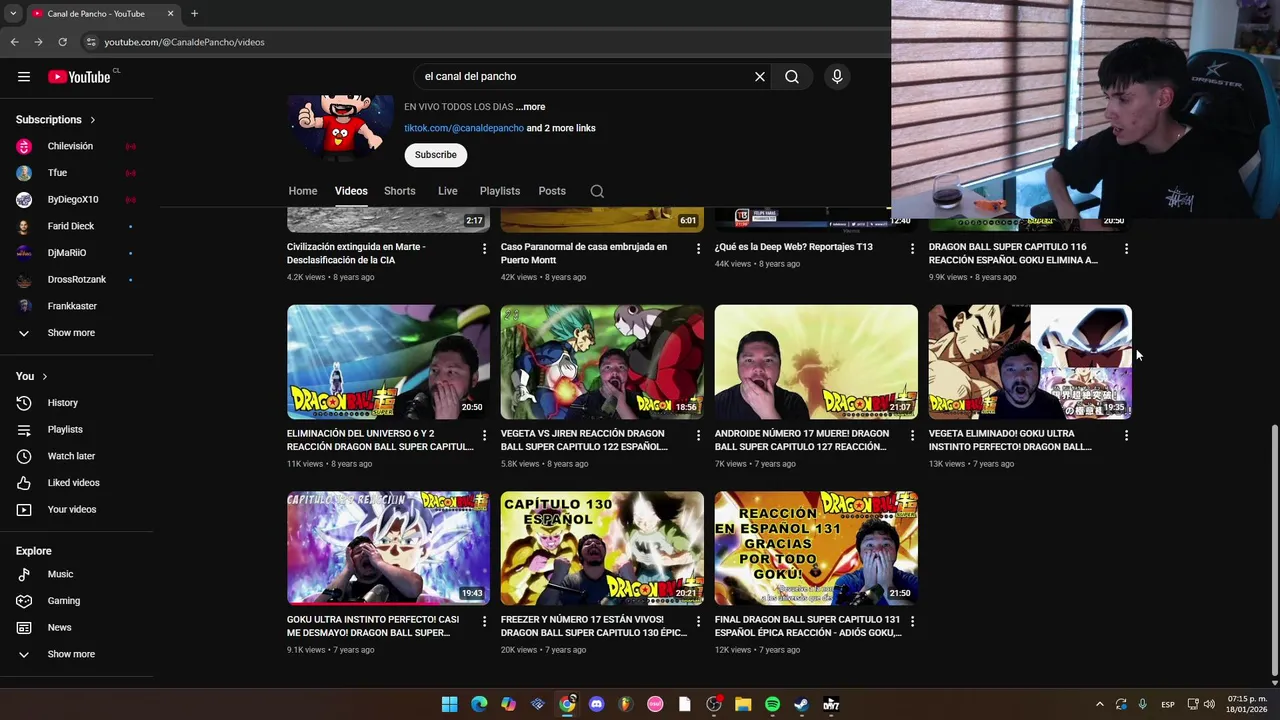Show hidden system tray icons
1280x720 pixels.
[1100, 704]
